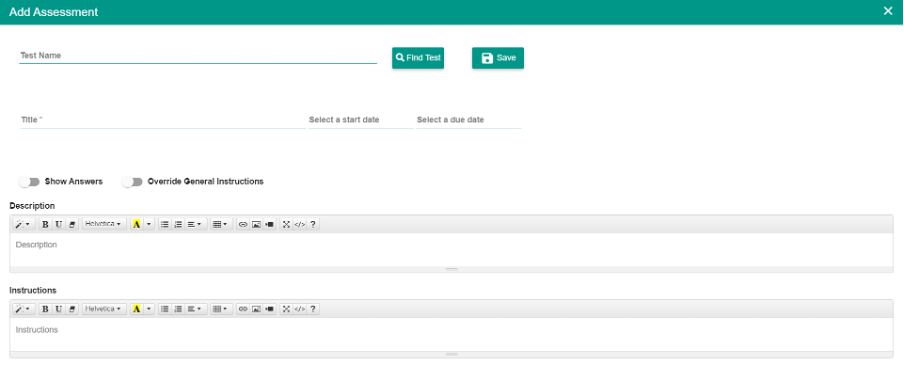
Task: Insert video in the Description editor
Action: (x=269, y=224)
